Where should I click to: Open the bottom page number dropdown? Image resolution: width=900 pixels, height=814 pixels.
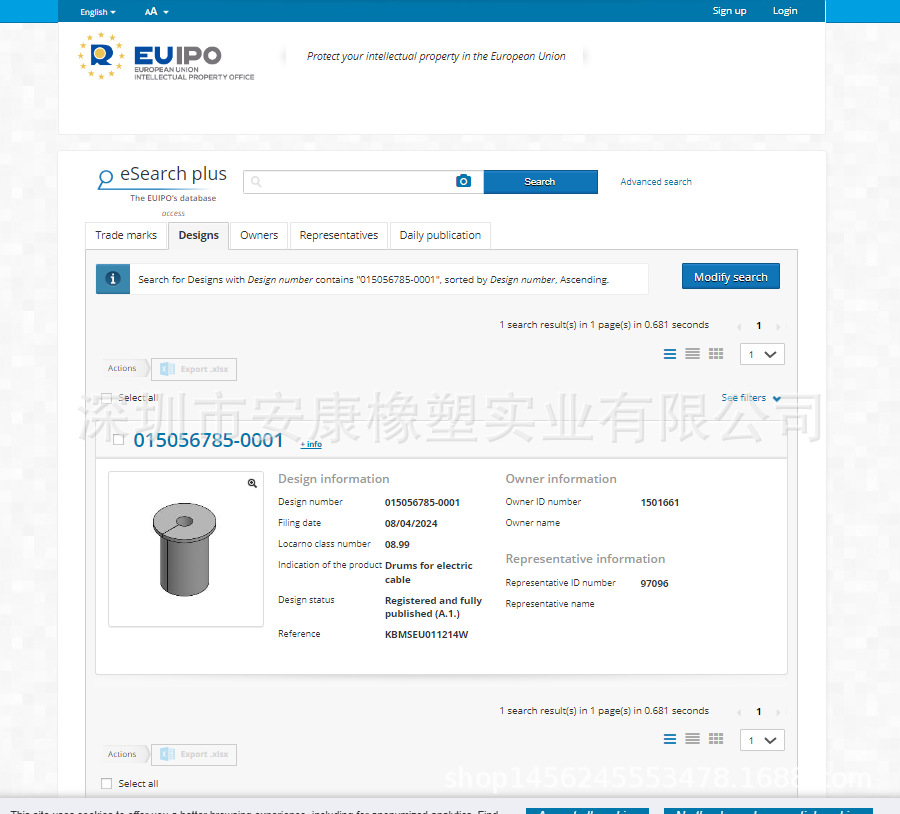click(762, 740)
